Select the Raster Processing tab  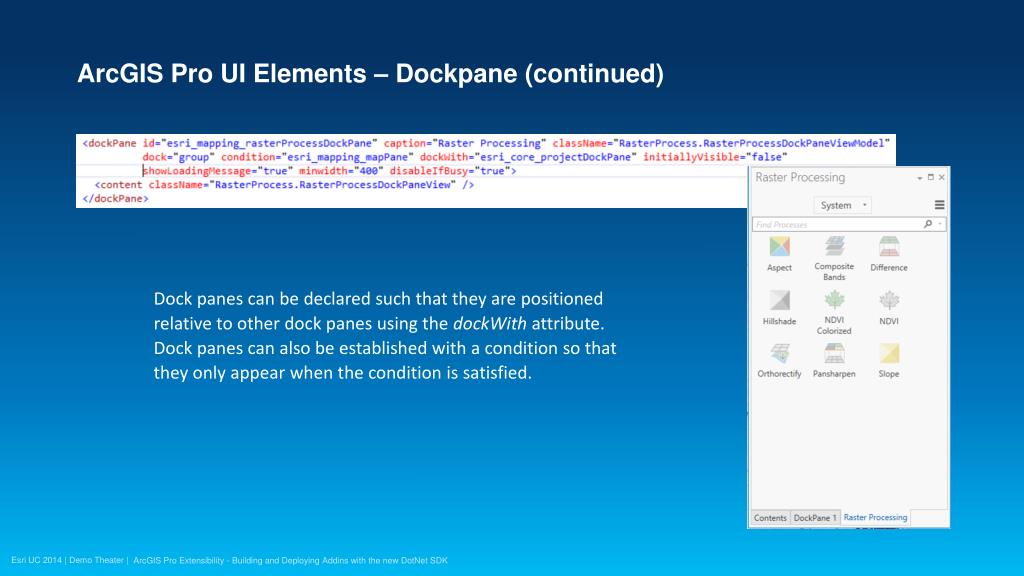[x=875, y=517]
